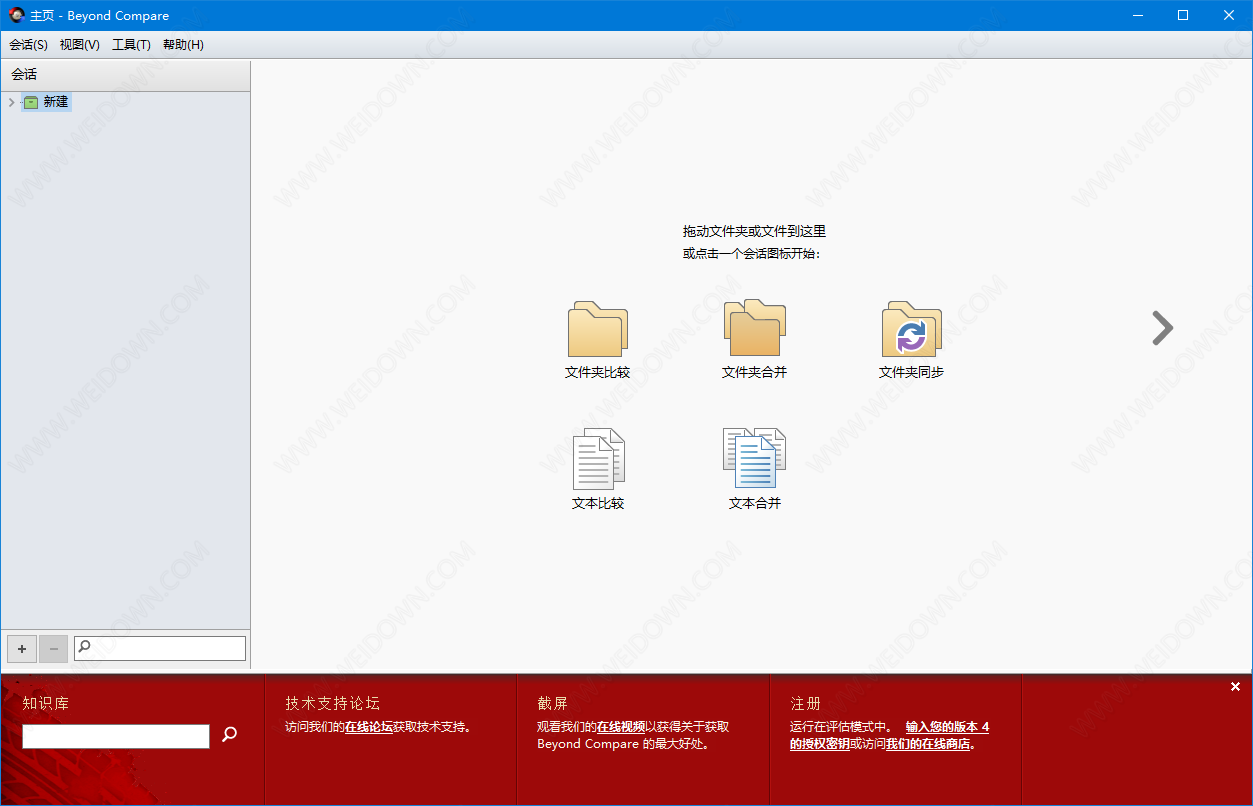Viewport: 1253px width, 806px height.
Task: Launch the 文本合并 text merge icon
Action: pos(755,459)
